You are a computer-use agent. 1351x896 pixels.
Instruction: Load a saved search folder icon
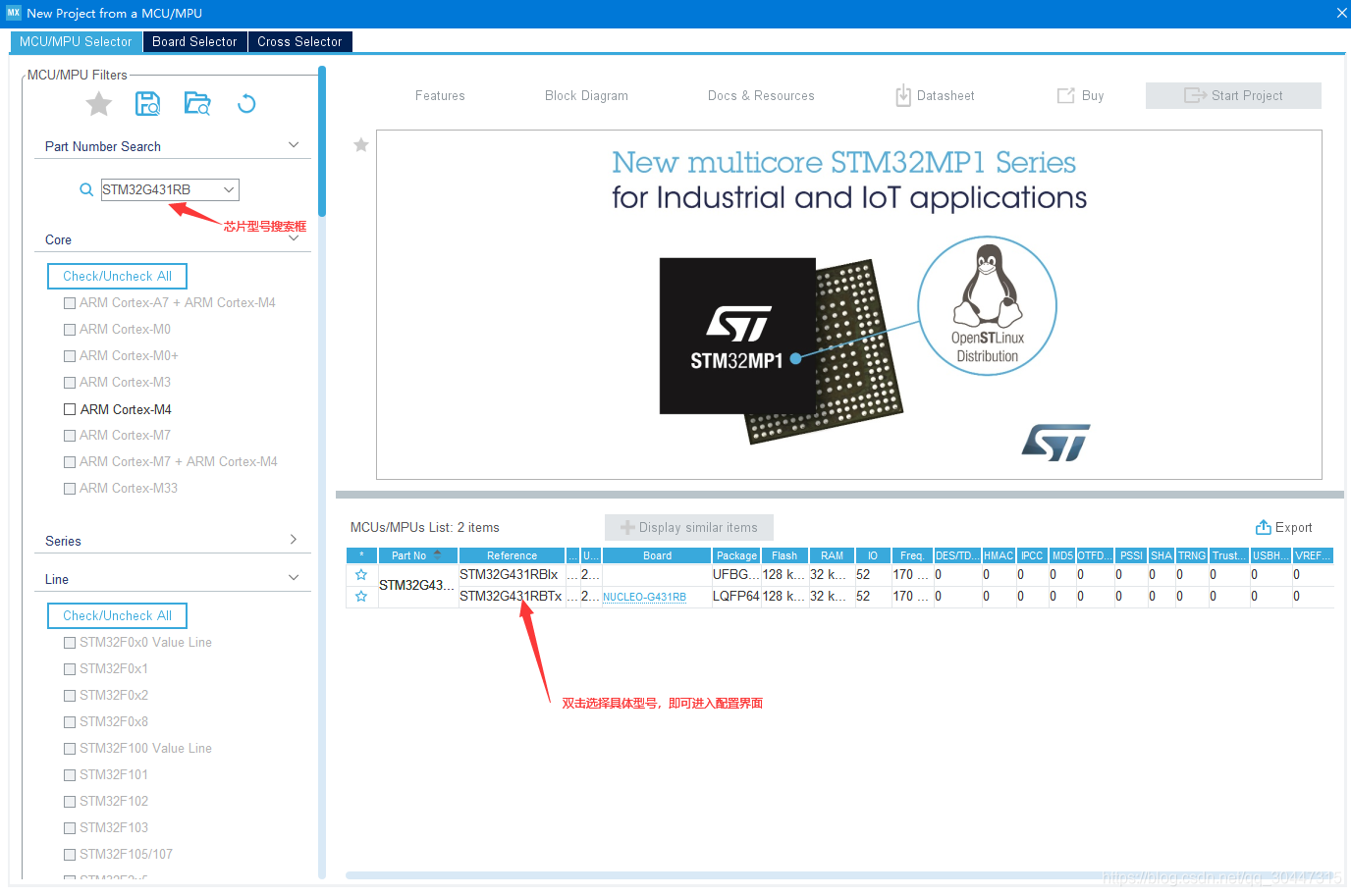click(197, 103)
